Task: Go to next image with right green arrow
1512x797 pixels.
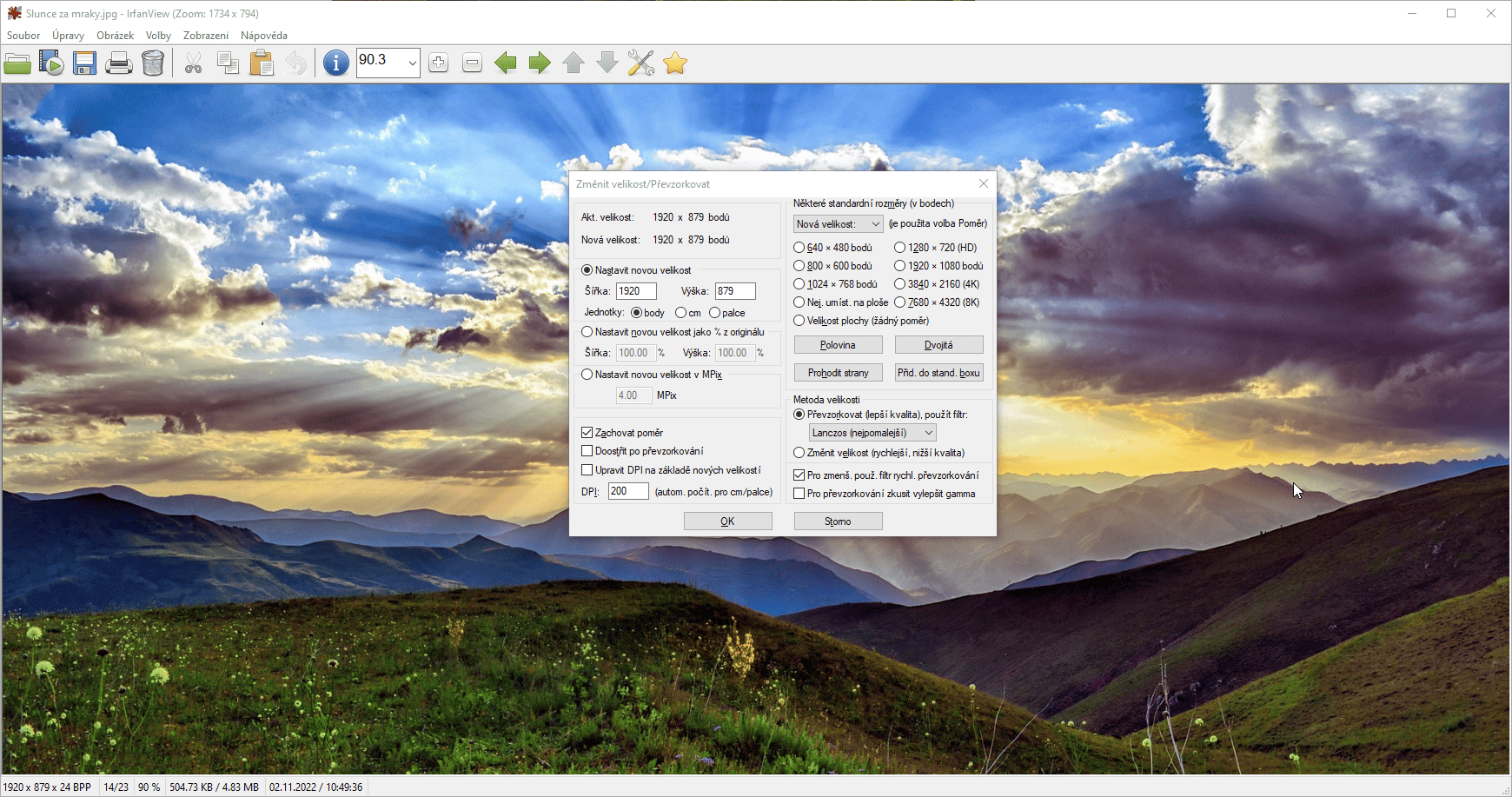Action: pyautogui.click(x=540, y=63)
